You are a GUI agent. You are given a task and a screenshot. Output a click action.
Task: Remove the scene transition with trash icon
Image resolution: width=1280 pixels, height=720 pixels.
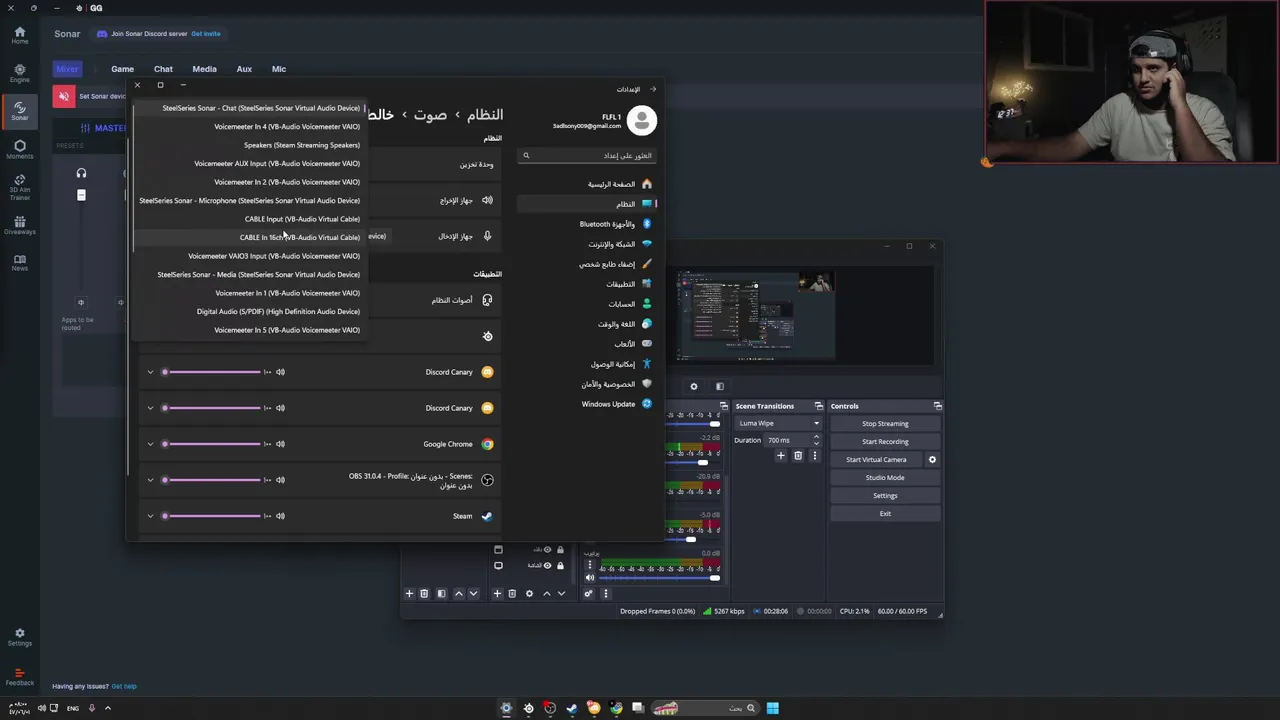point(798,456)
